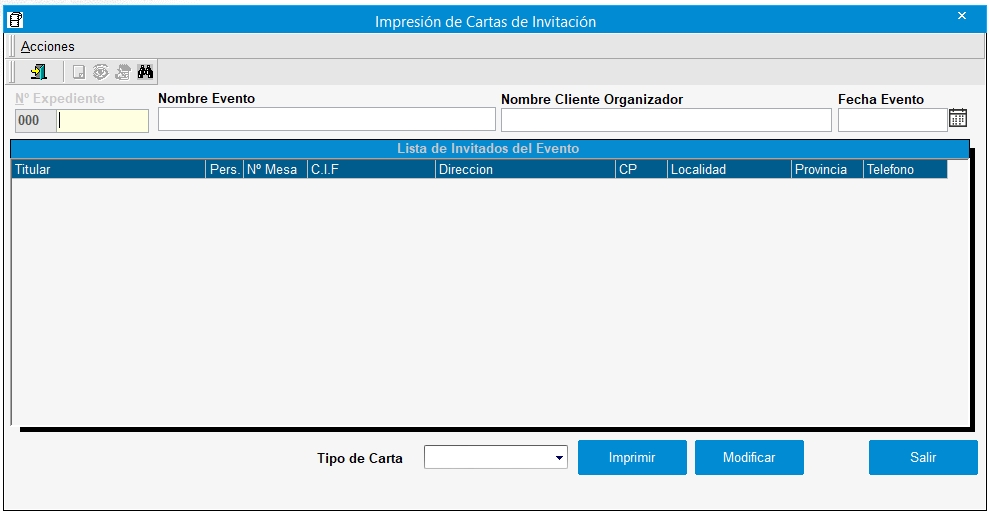This screenshot has width=990, height=515.
Task: Click the Fecha Evento date field
Action: pos(891,120)
